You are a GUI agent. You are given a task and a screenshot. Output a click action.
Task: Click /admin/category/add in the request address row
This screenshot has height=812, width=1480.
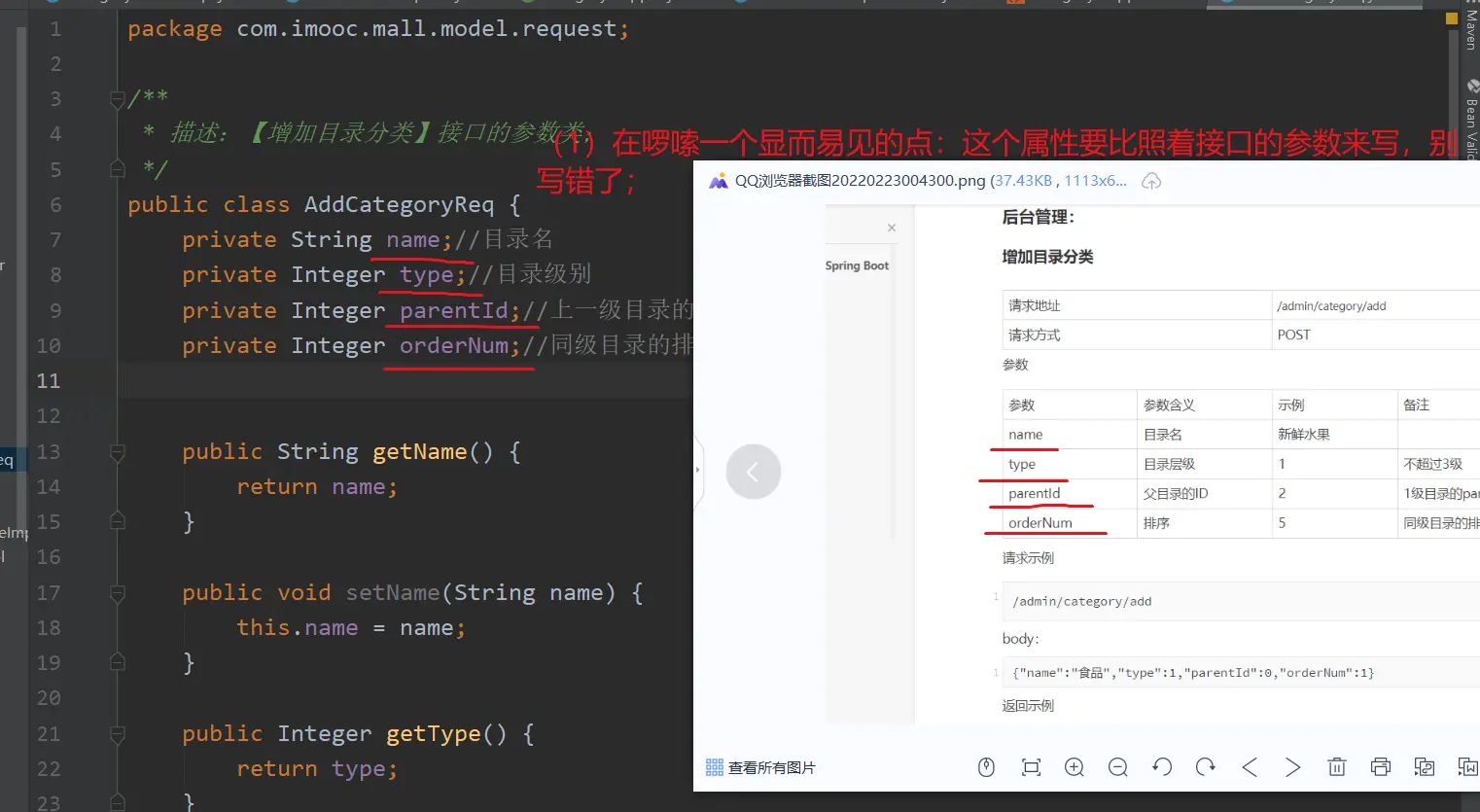click(x=1331, y=306)
